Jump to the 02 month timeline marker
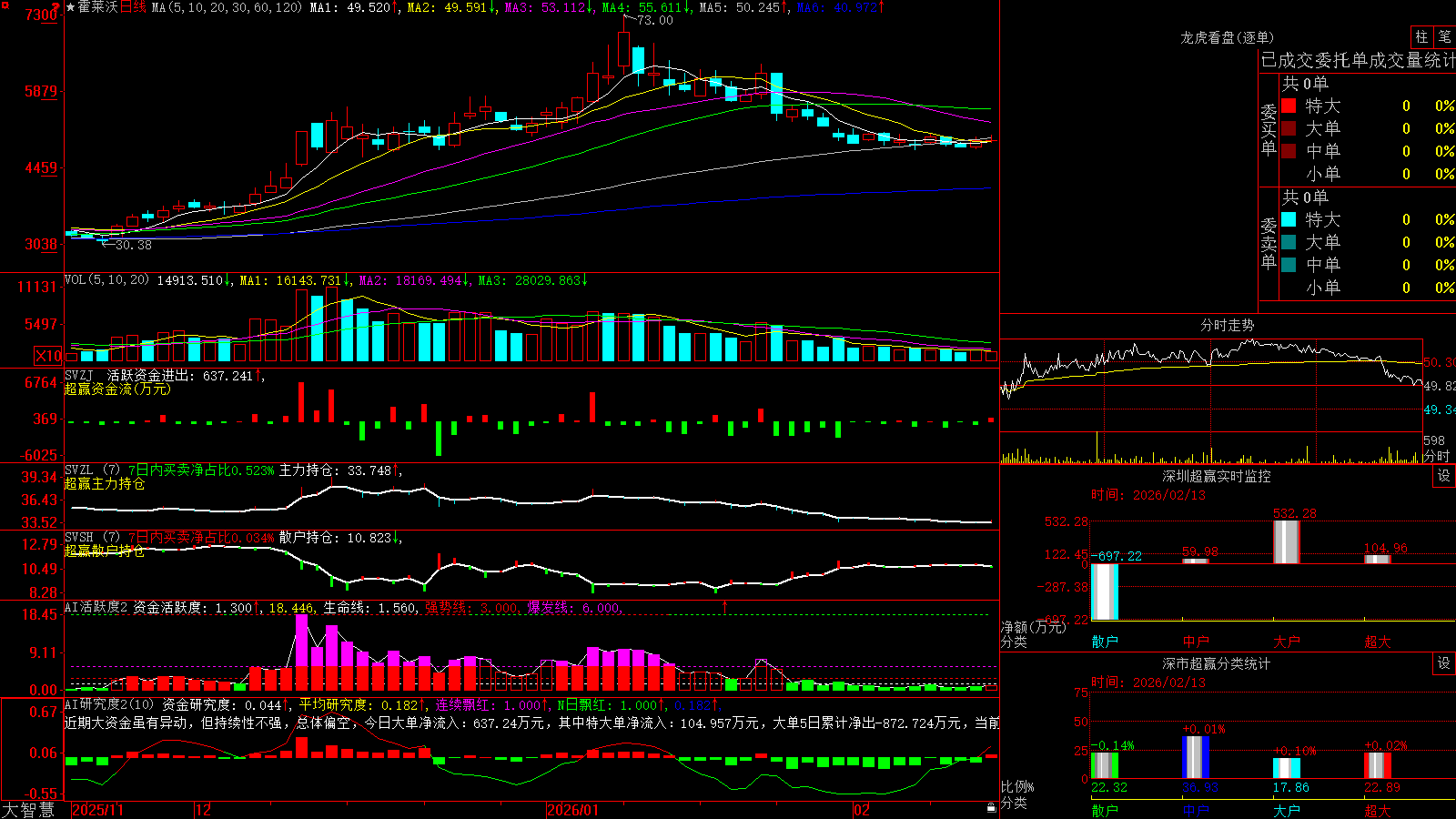The height and width of the screenshot is (819, 1456). 862,810
